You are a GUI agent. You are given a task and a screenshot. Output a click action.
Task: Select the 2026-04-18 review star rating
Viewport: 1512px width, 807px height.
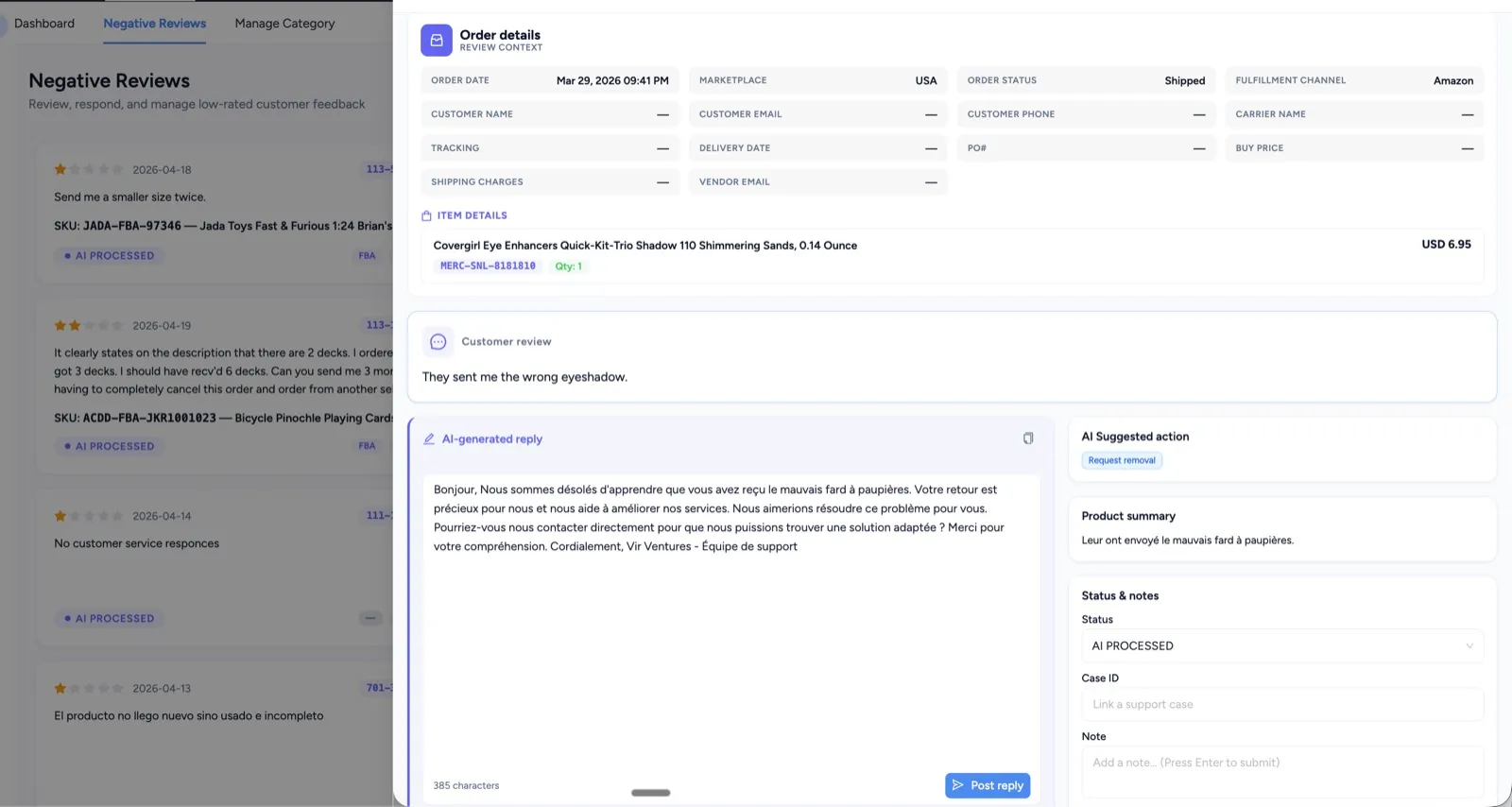click(x=89, y=170)
